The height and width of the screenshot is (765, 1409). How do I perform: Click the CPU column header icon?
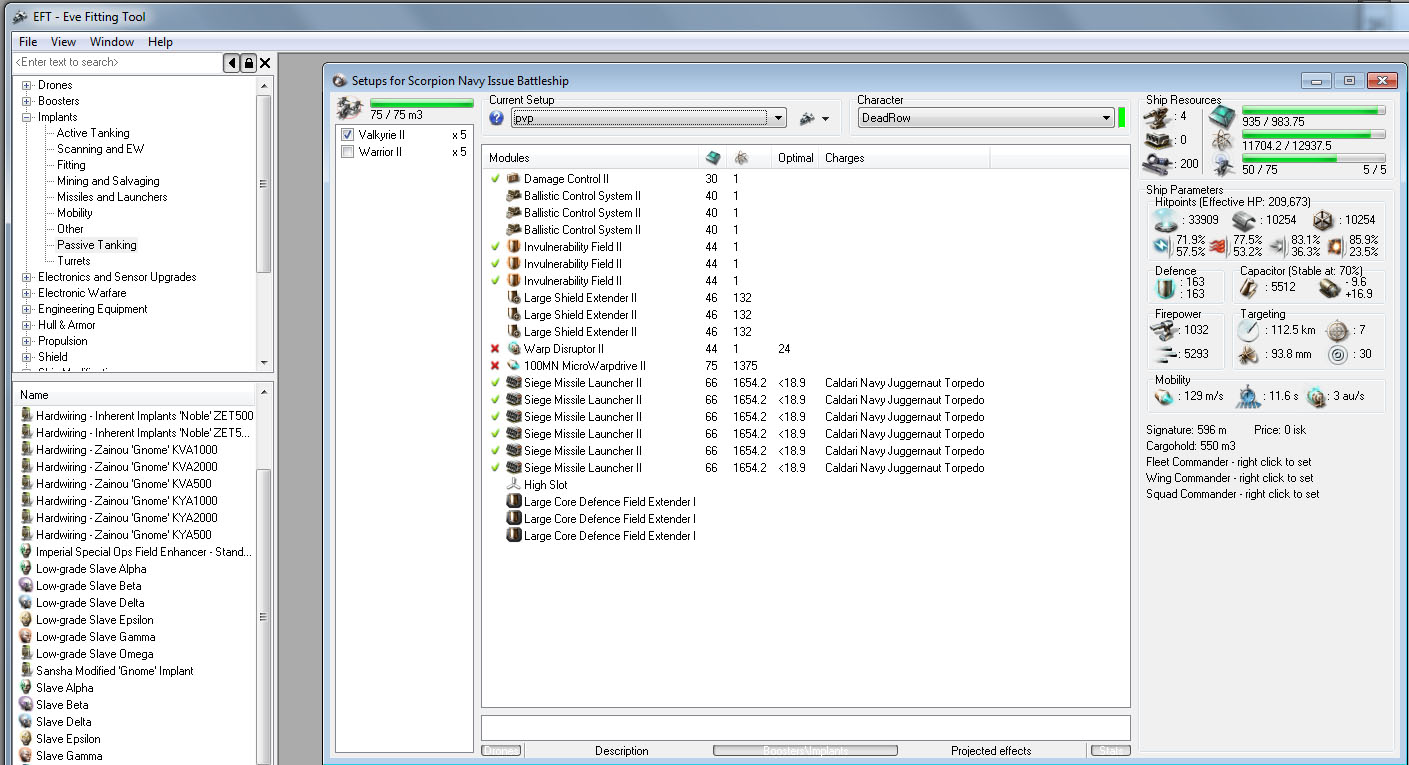(x=713, y=158)
